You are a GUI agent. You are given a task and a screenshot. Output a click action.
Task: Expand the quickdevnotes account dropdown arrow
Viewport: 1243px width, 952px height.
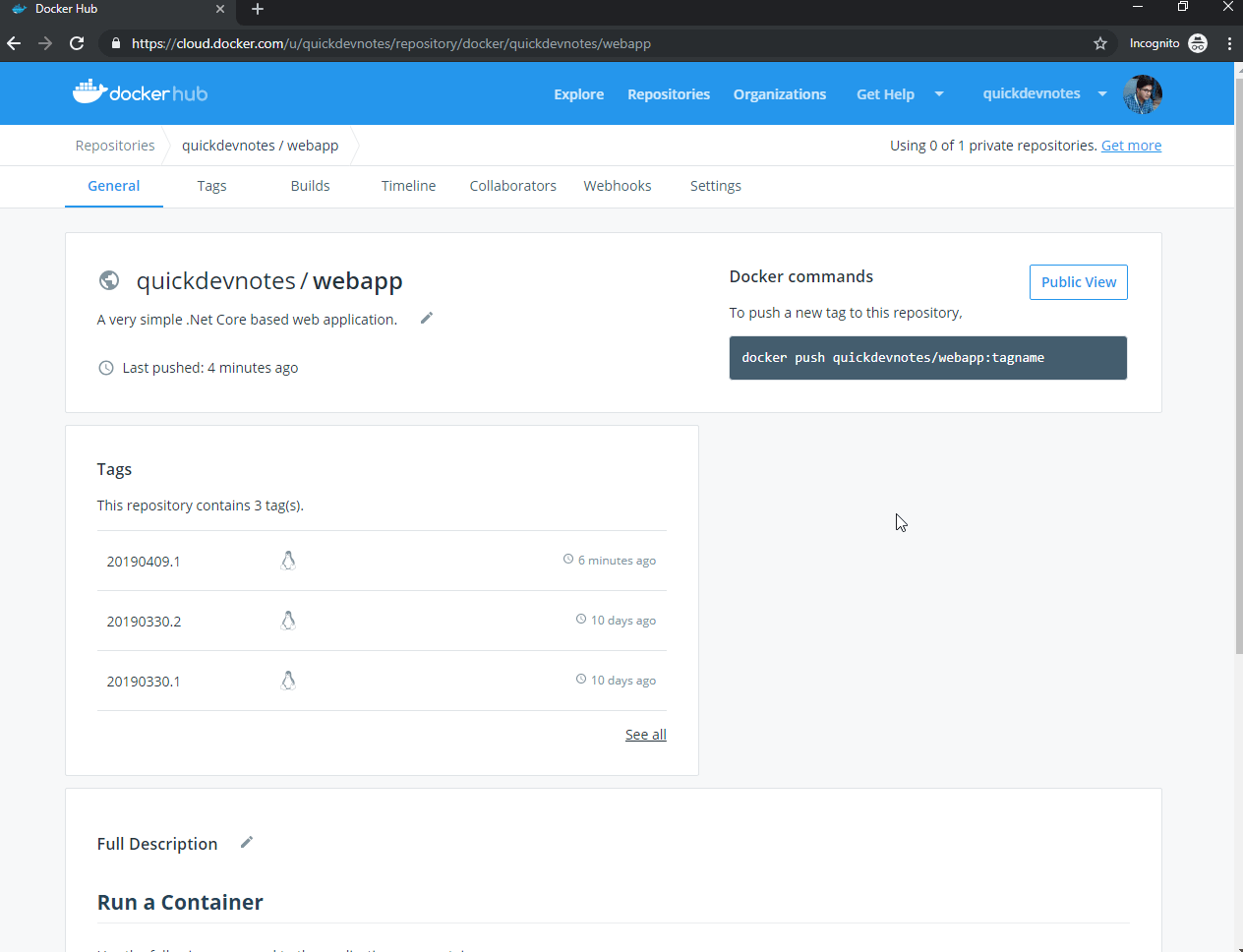(x=1102, y=94)
